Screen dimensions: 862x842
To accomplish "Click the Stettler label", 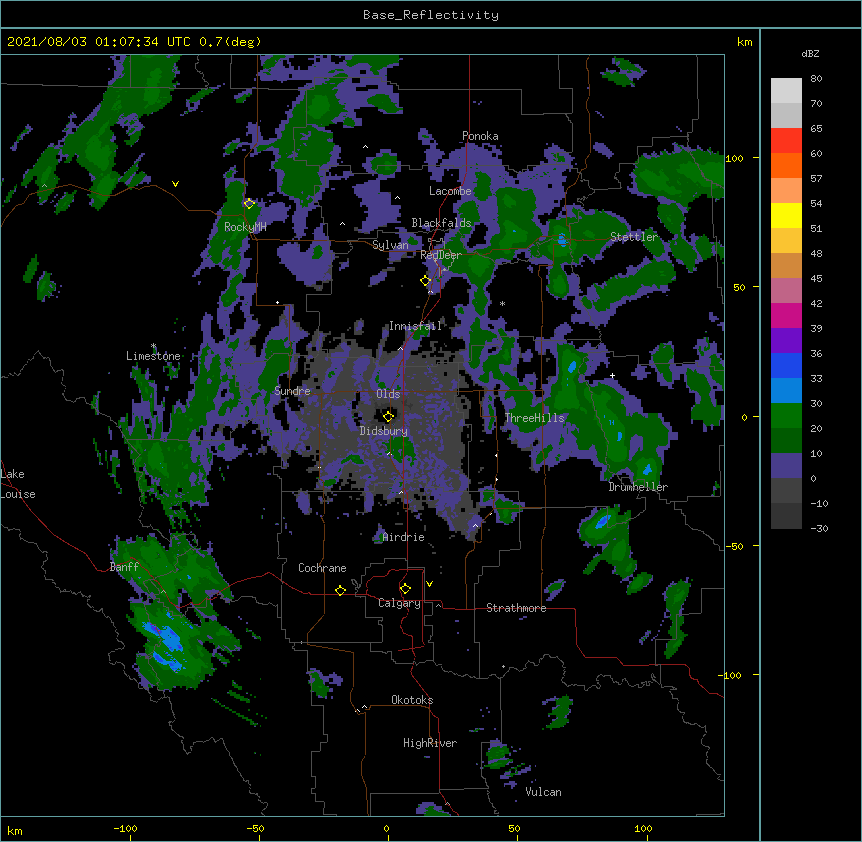I will pyautogui.click(x=634, y=237).
